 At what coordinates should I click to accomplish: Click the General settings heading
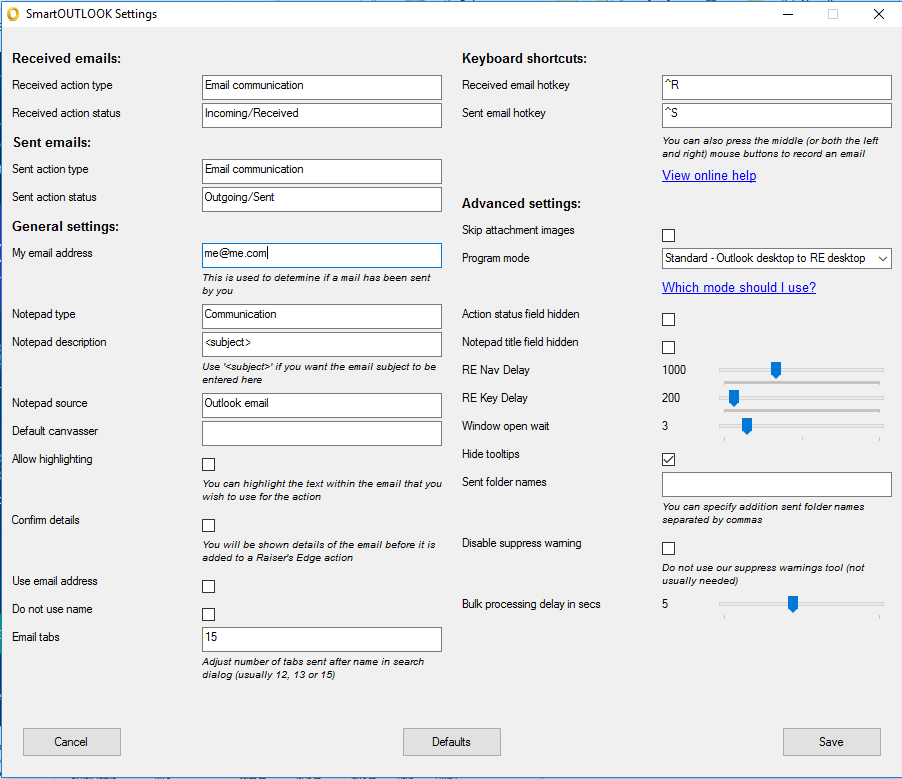pos(66,227)
